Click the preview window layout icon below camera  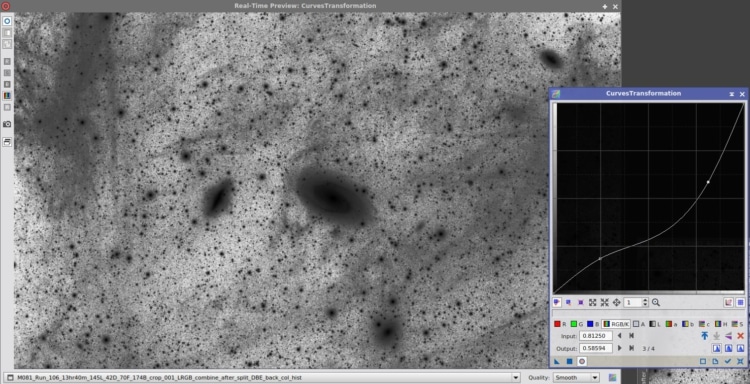[7, 142]
